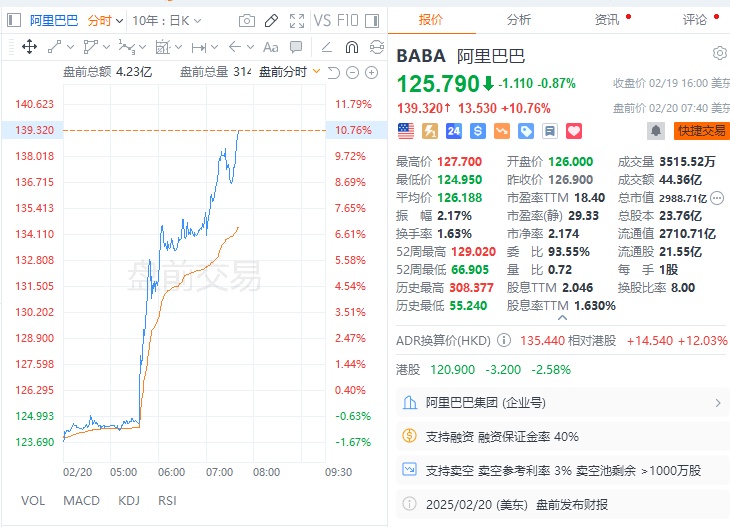
Task: Open the 资讯 news tab
Action: 607,19
